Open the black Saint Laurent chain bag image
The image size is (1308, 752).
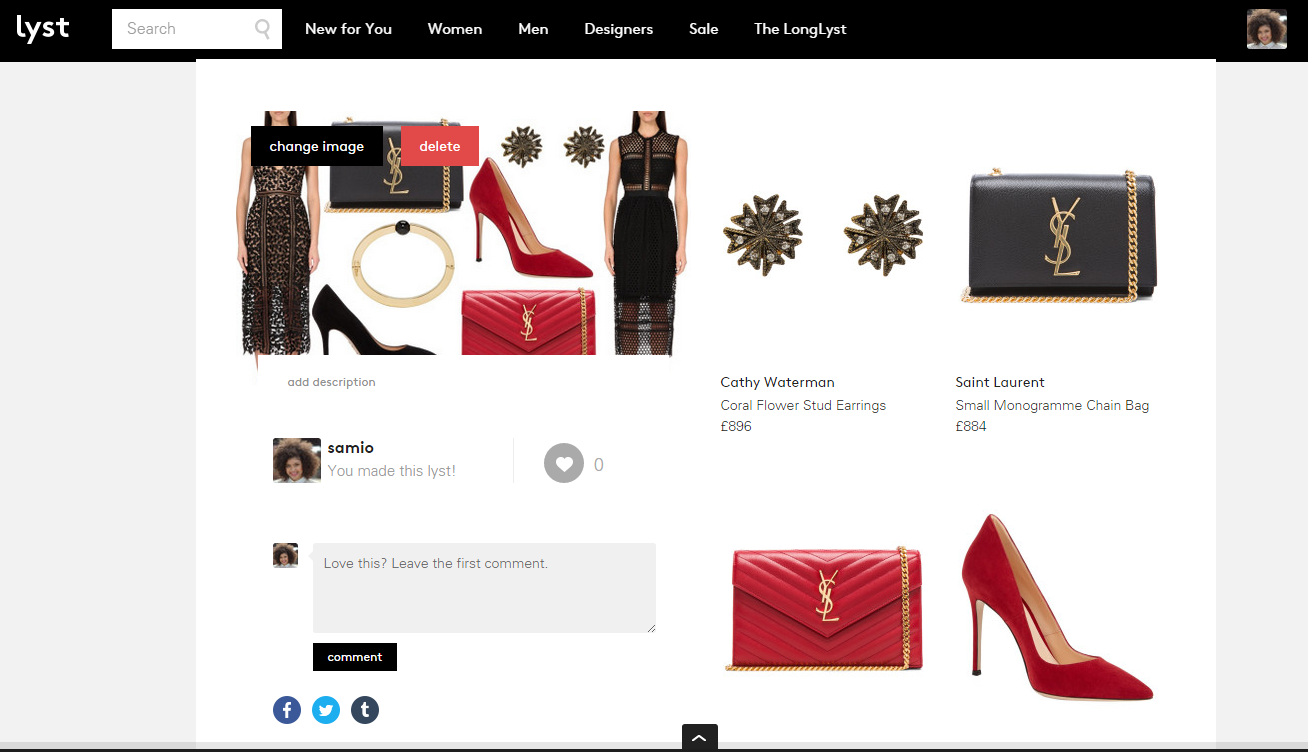pos(1059,235)
